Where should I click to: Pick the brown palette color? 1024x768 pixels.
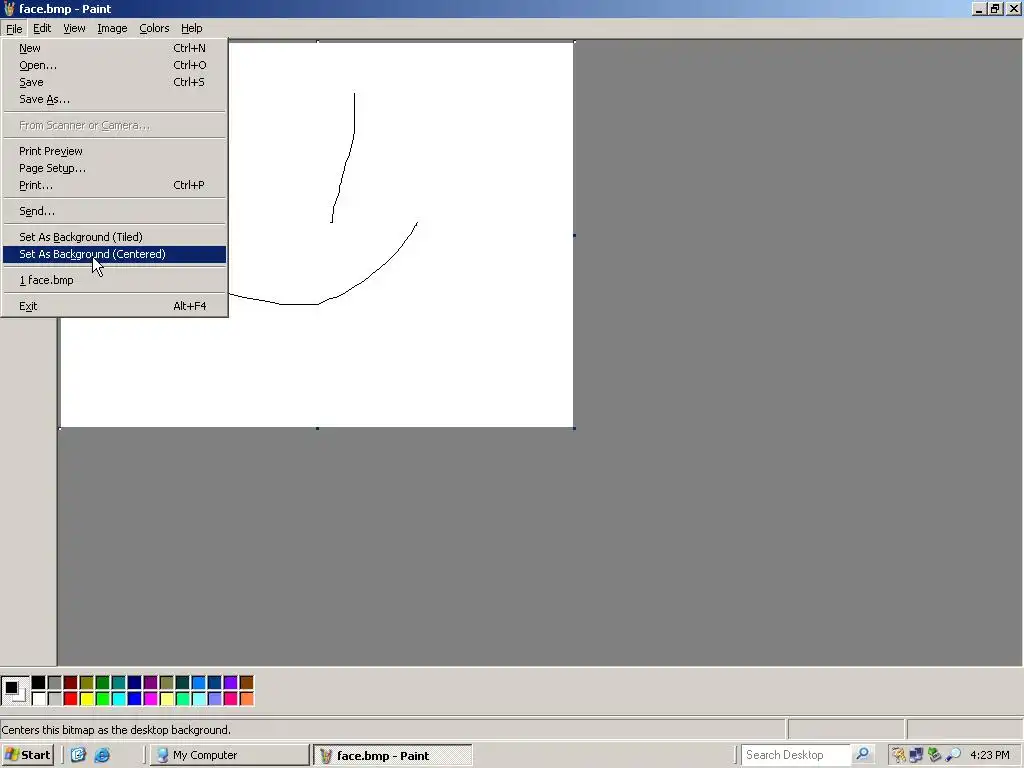(246, 682)
